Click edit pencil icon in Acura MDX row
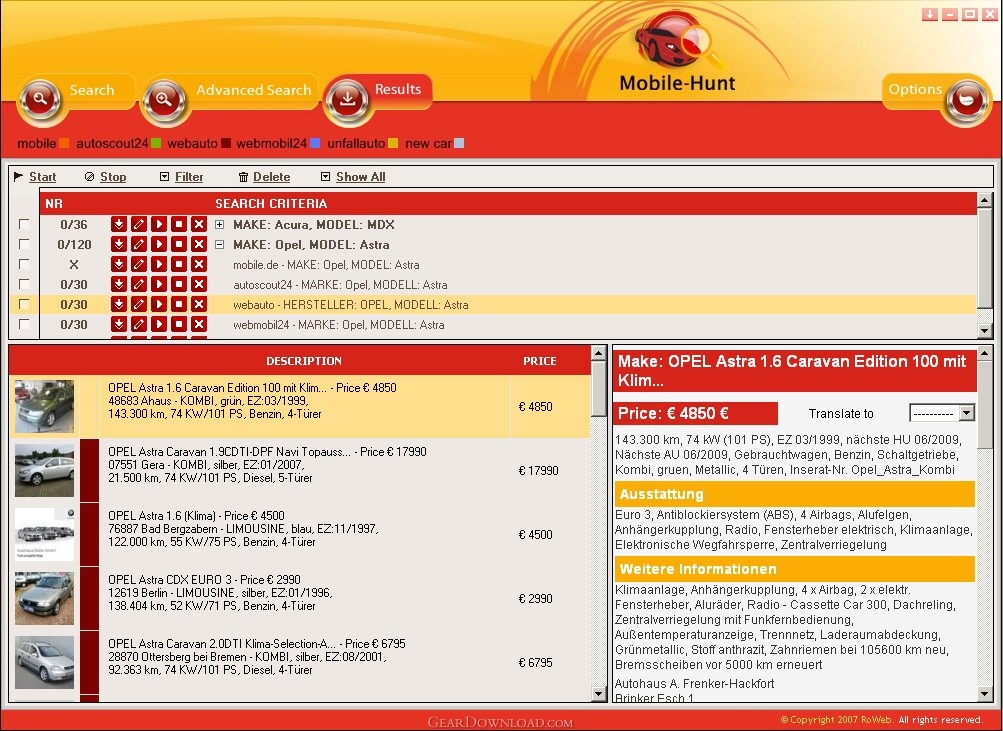Screen dimensions: 1003x731 (x=138, y=224)
